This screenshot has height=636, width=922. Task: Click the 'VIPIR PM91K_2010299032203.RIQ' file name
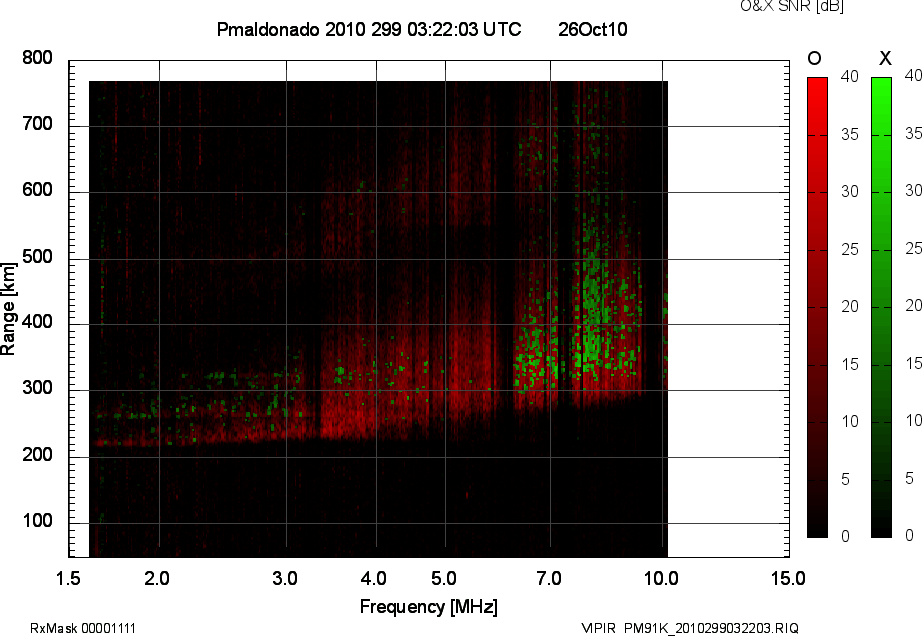point(690,628)
